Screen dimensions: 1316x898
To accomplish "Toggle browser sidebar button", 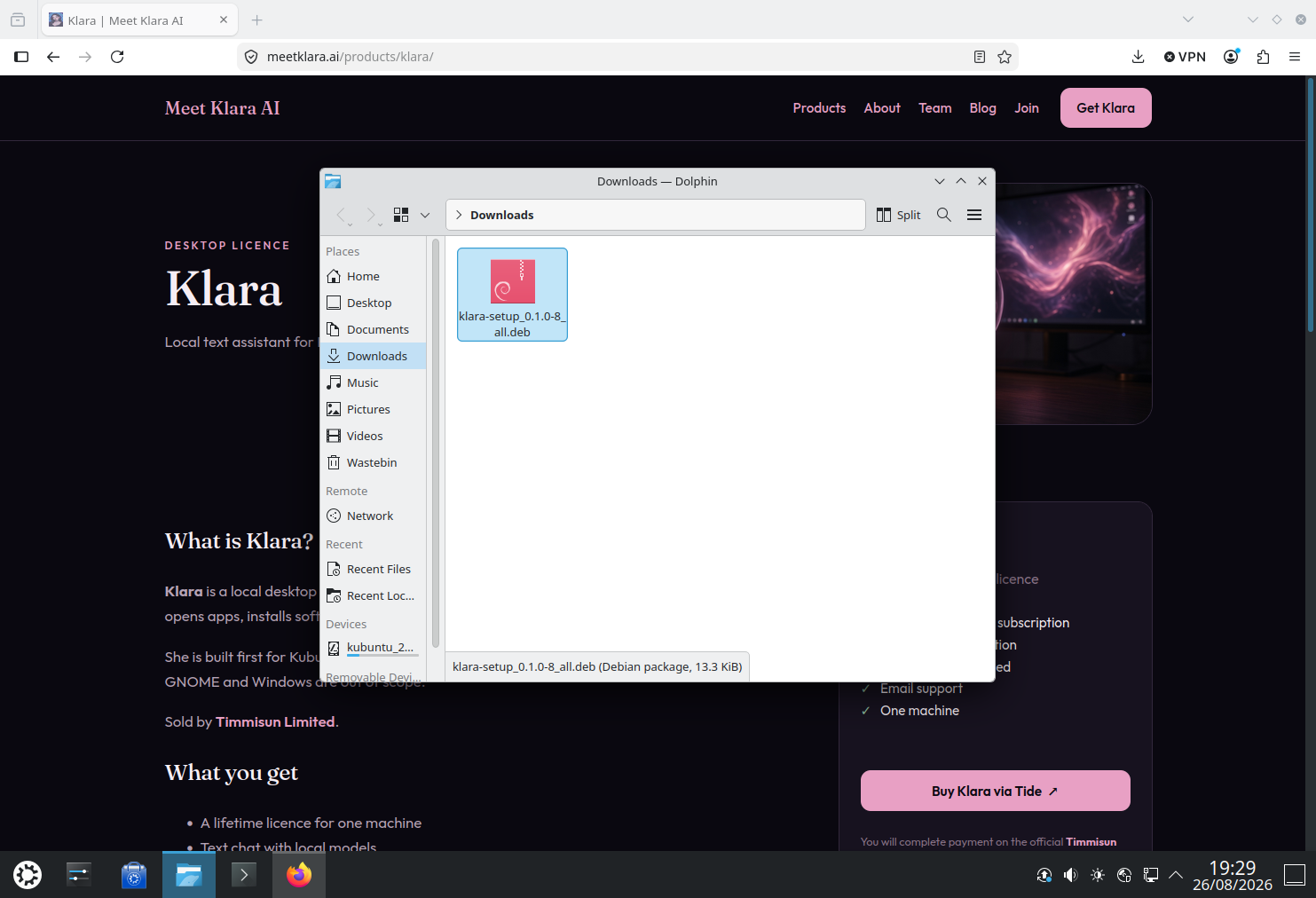I will pos(21,57).
